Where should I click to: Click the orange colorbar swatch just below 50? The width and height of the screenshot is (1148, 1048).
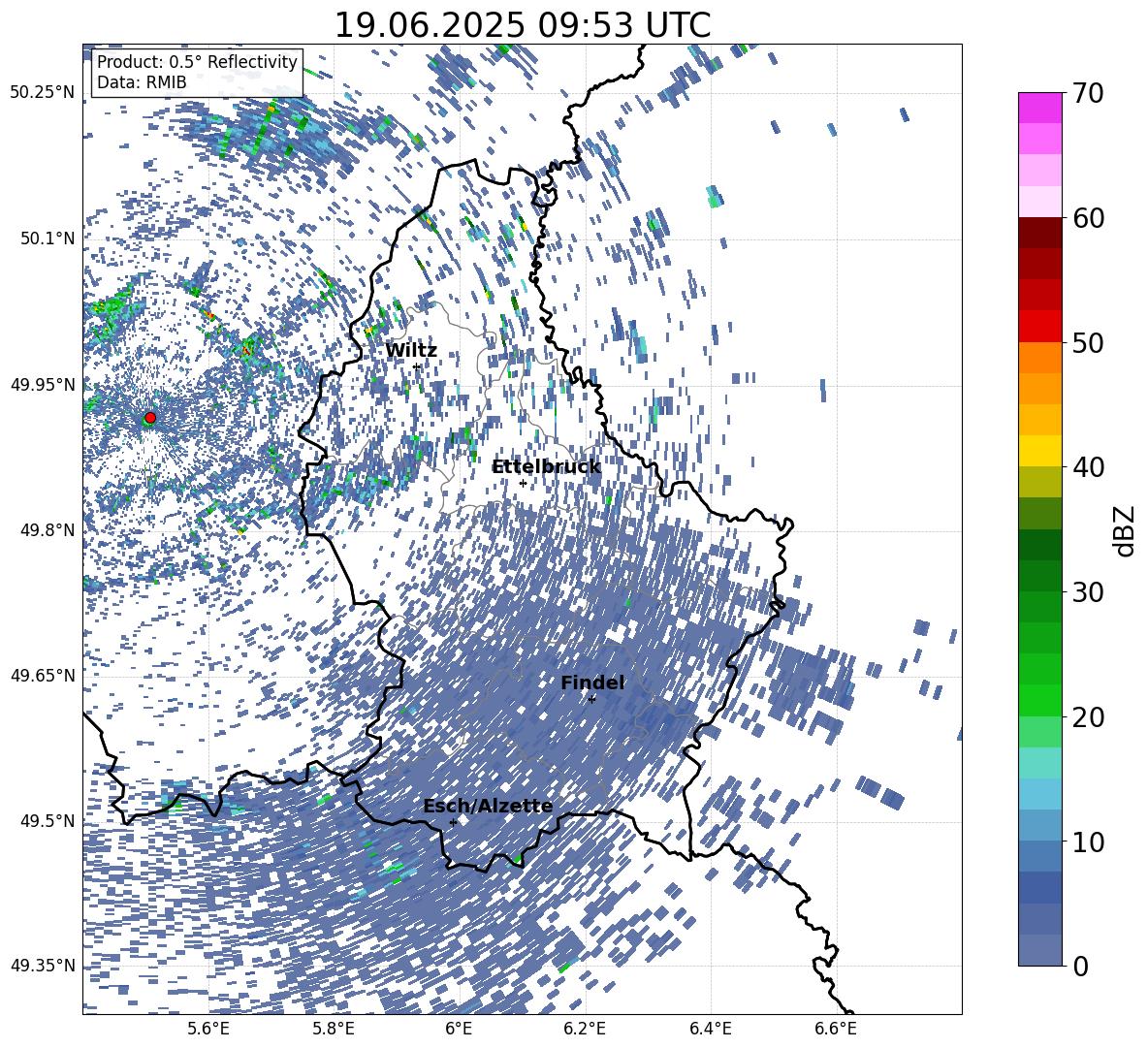pyautogui.click(x=1039, y=357)
